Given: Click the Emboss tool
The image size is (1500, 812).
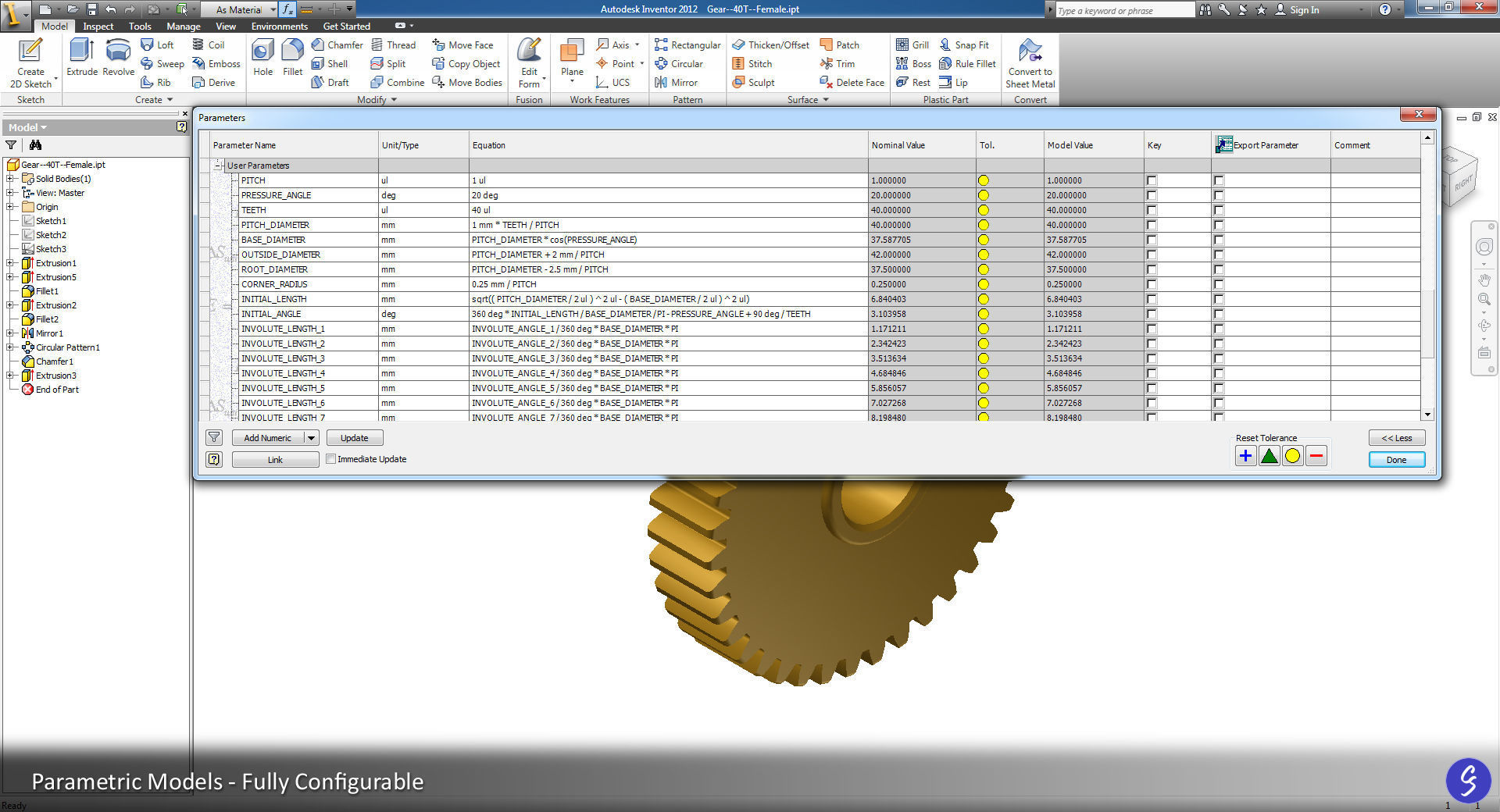Looking at the screenshot, I should pos(216,64).
